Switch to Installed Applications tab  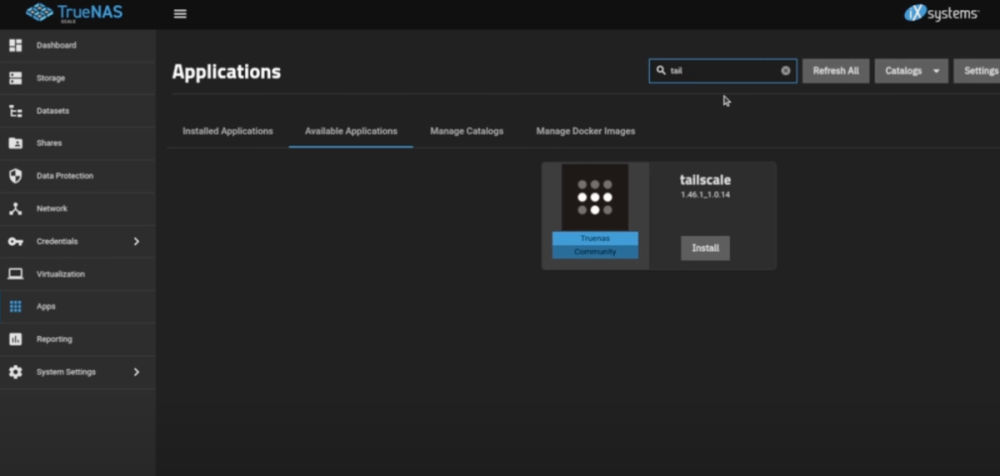[227, 131]
